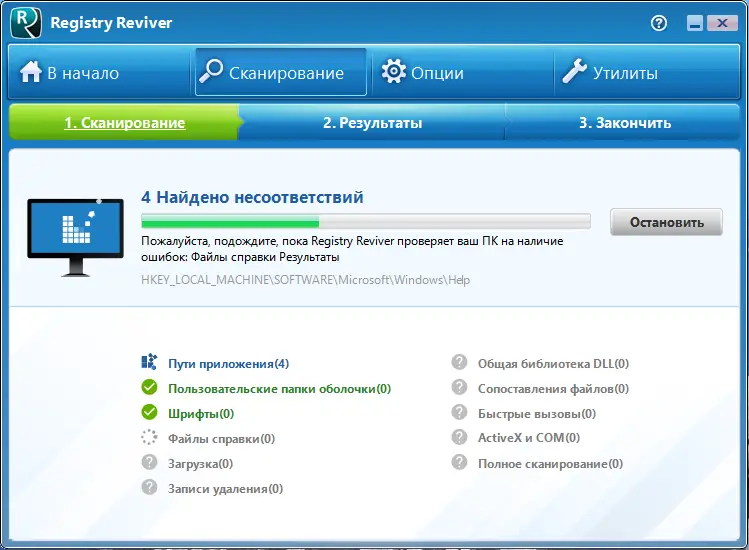Open the Опции tab
This screenshot has width=749, height=550.
click(x=462, y=72)
